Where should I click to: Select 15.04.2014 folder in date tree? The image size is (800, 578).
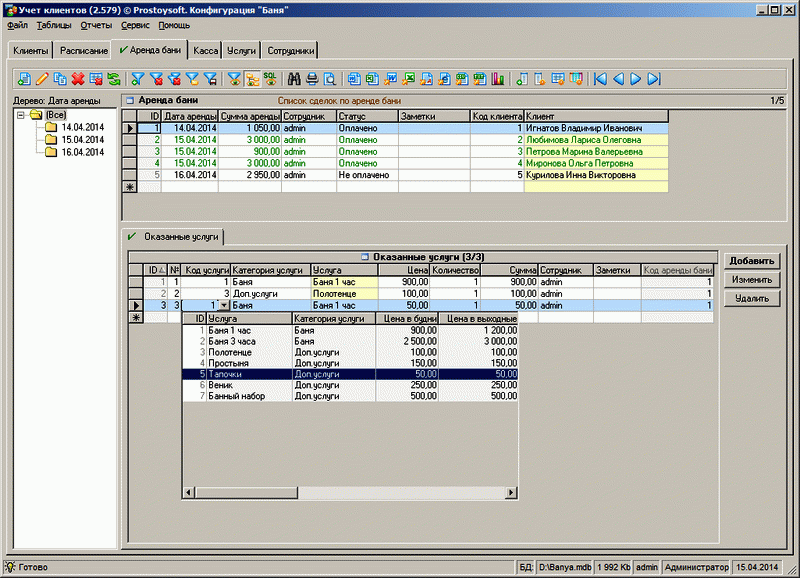click(80, 140)
